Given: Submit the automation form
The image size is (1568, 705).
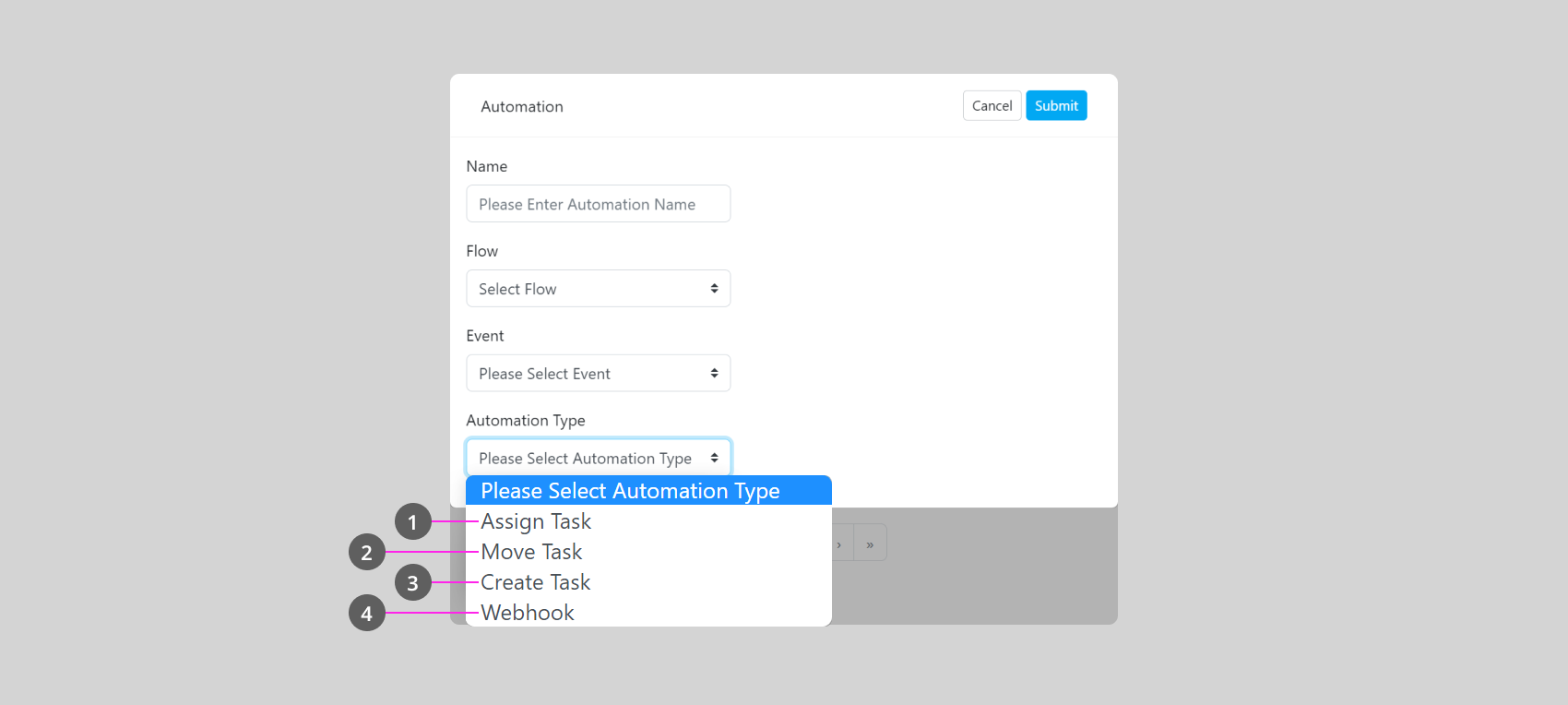Looking at the screenshot, I should (1056, 106).
